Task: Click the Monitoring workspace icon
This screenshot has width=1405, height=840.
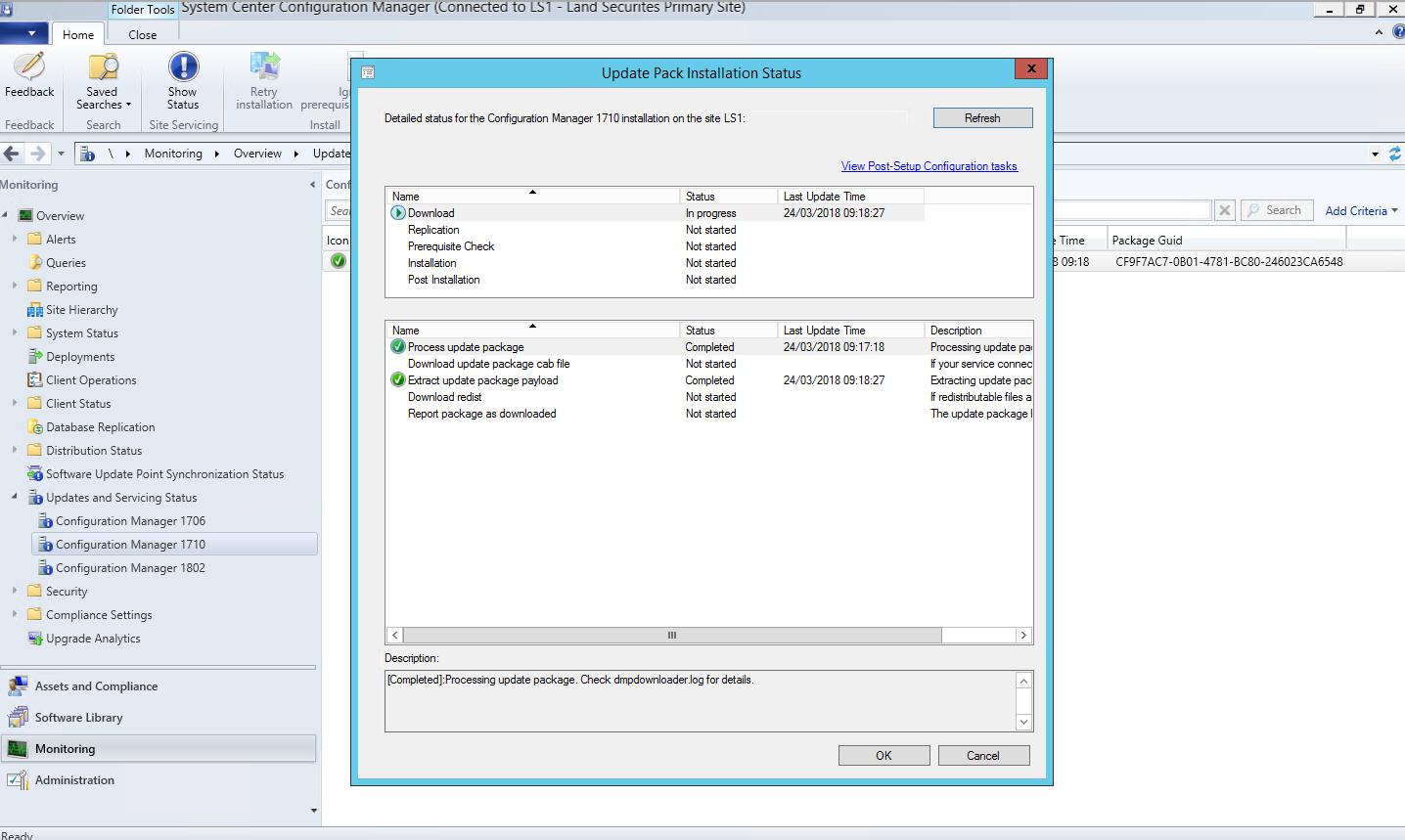Action: (18, 749)
